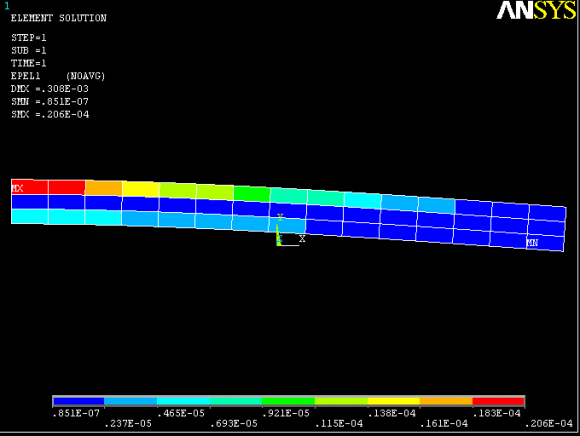The image size is (580, 436).
Task: Click the EPEL1 (NOAVG) label
Action: [58, 76]
